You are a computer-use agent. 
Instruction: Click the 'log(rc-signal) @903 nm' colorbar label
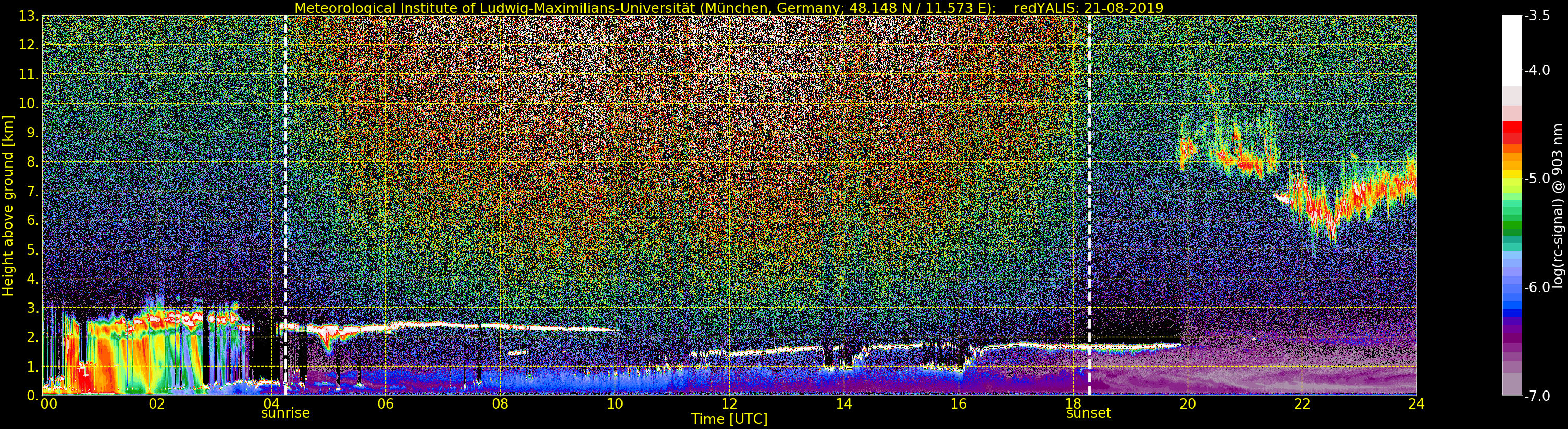(x=1558, y=206)
